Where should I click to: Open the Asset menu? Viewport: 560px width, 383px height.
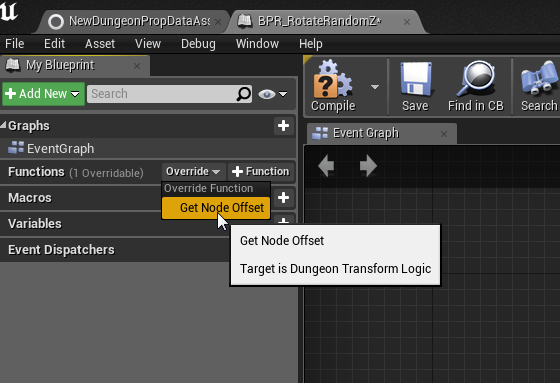click(100, 44)
